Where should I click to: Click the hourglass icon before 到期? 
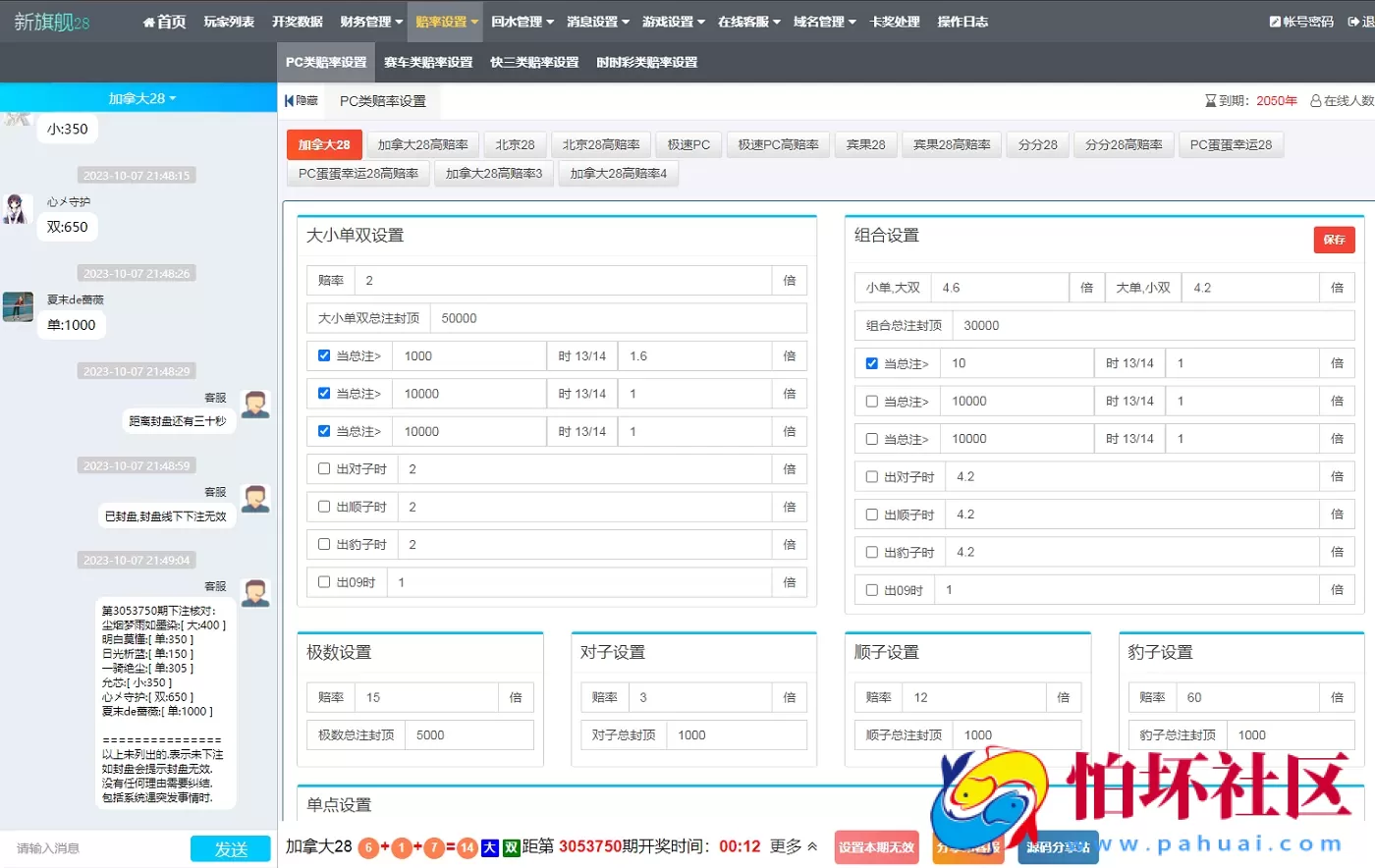(1209, 102)
